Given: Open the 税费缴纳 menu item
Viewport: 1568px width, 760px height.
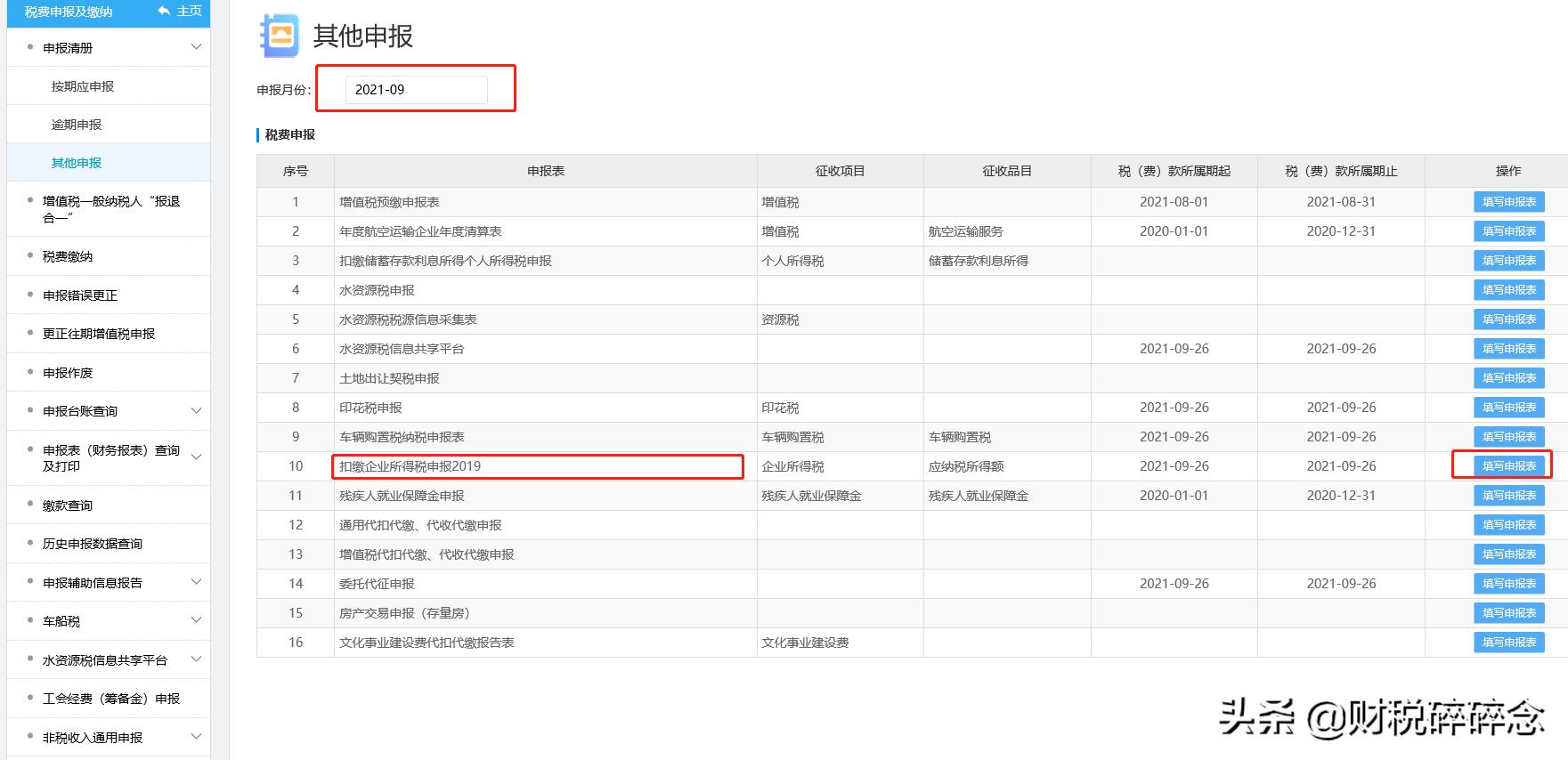Looking at the screenshot, I should coord(68,256).
